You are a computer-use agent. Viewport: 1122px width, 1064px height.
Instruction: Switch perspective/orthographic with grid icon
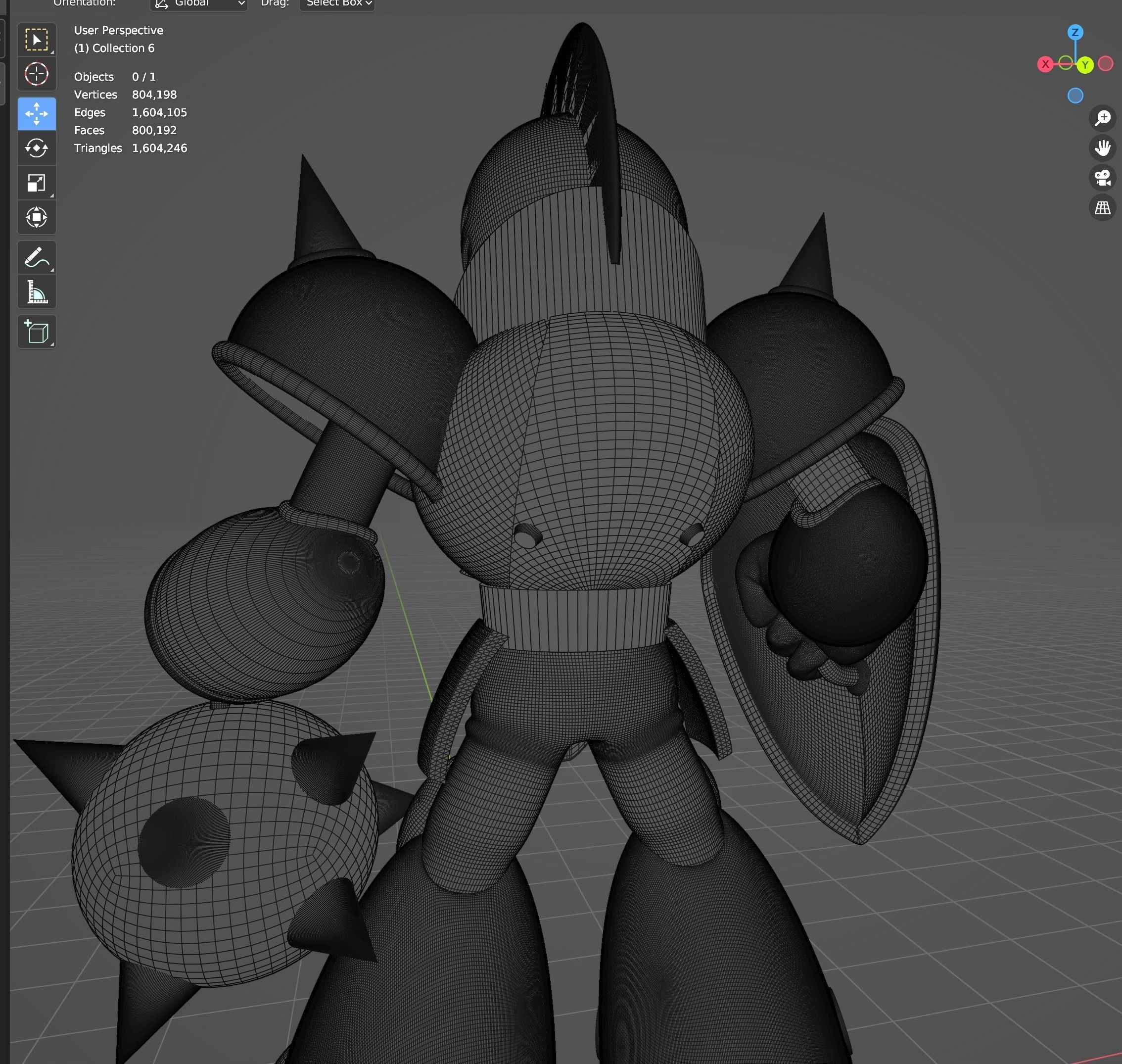[x=1102, y=208]
